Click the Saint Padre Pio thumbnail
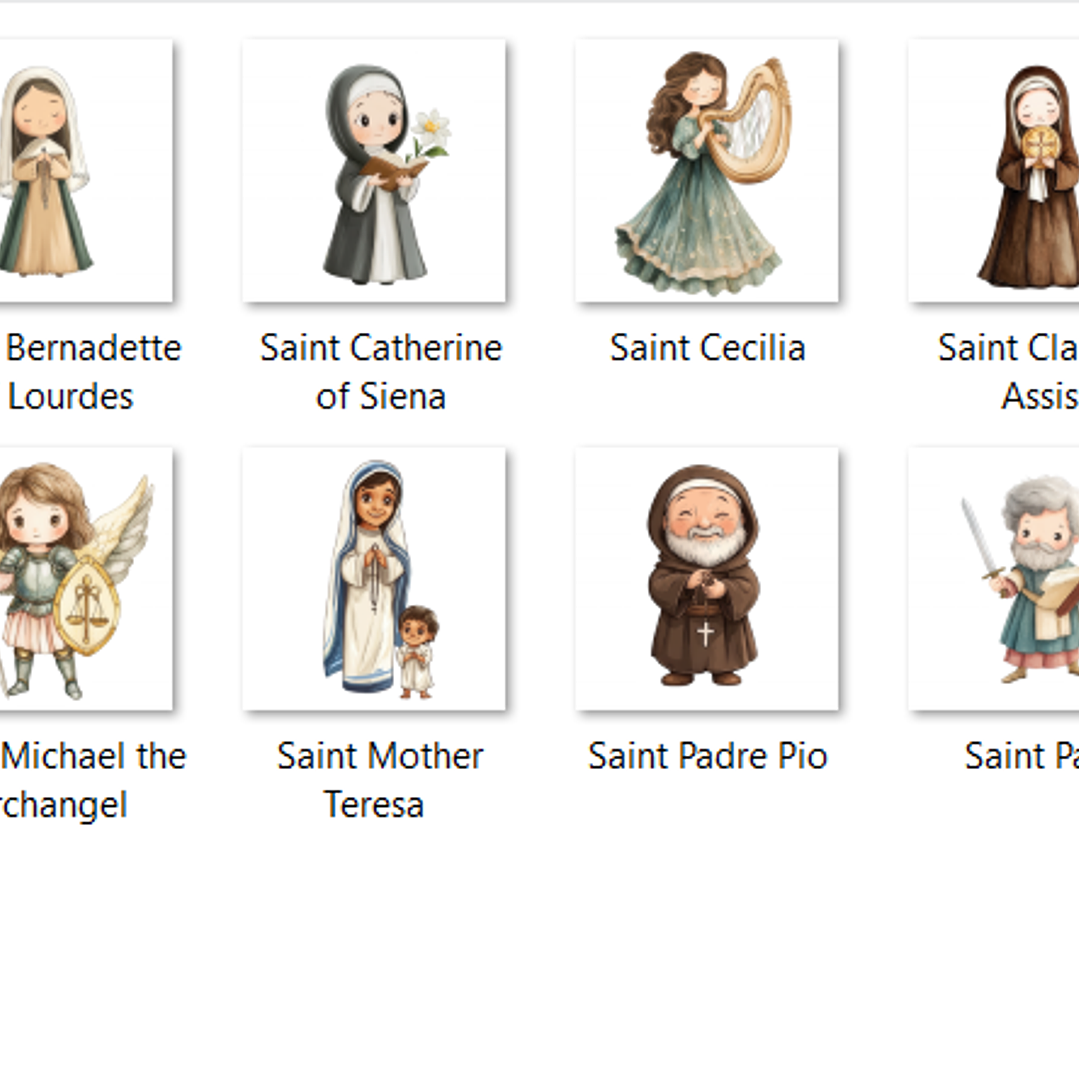1079x1079 pixels. click(x=706, y=578)
